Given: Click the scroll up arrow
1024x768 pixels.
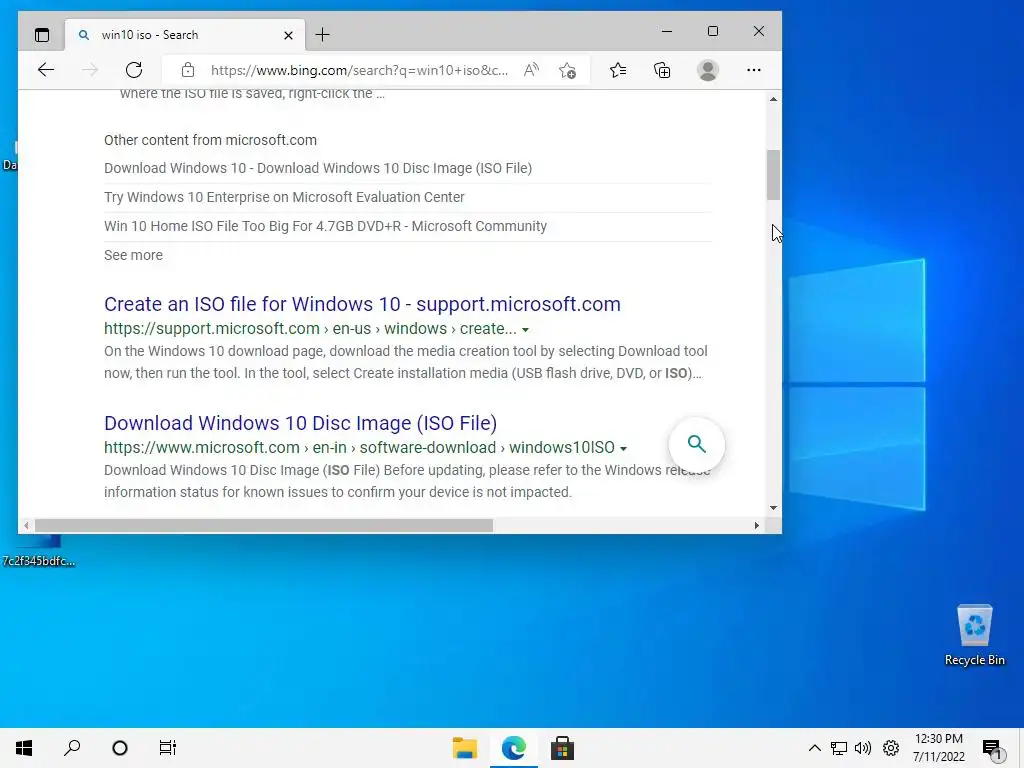Looking at the screenshot, I should click(773, 99).
